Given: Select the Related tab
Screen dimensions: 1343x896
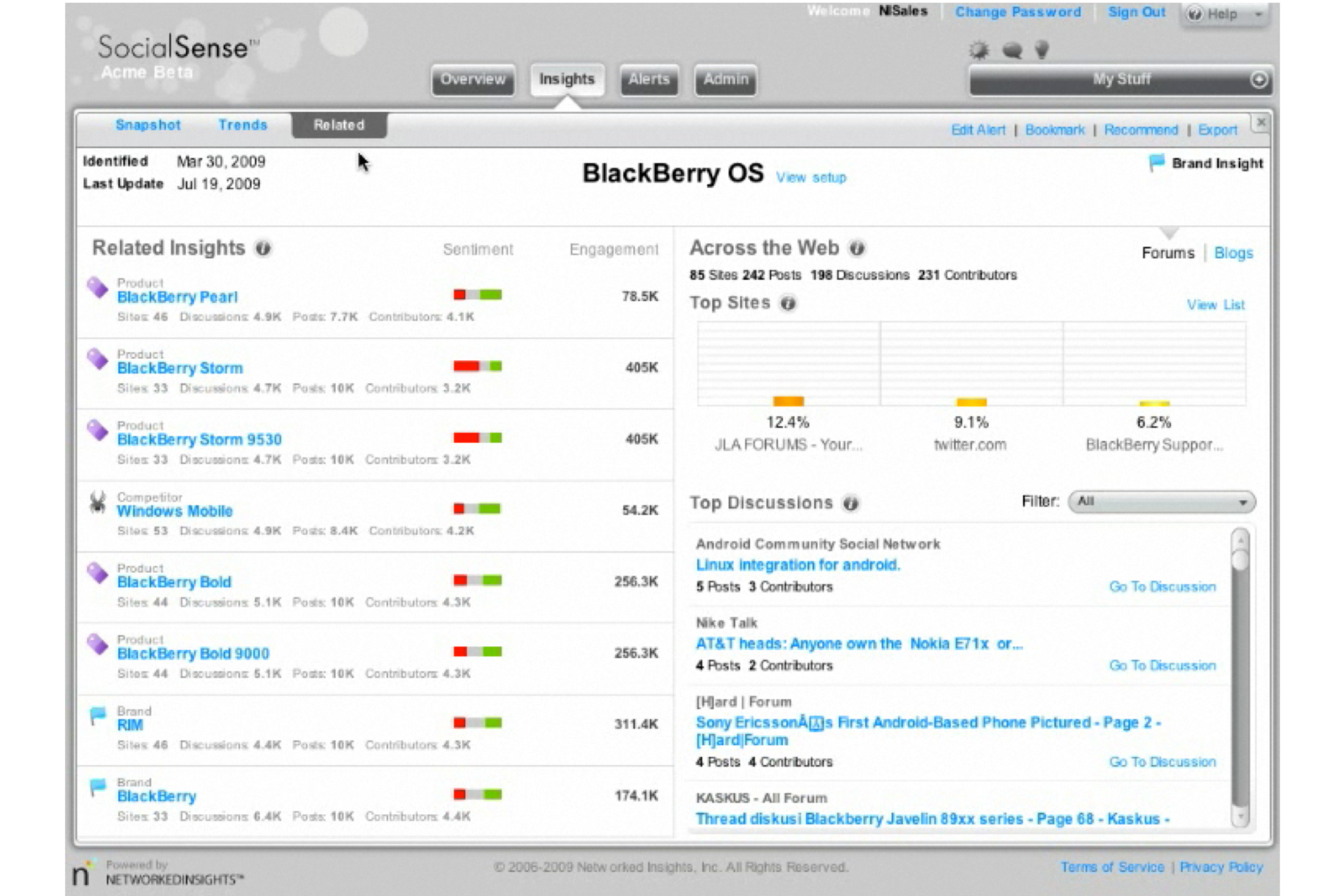Looking at the screenshot, I should (339, 125).
